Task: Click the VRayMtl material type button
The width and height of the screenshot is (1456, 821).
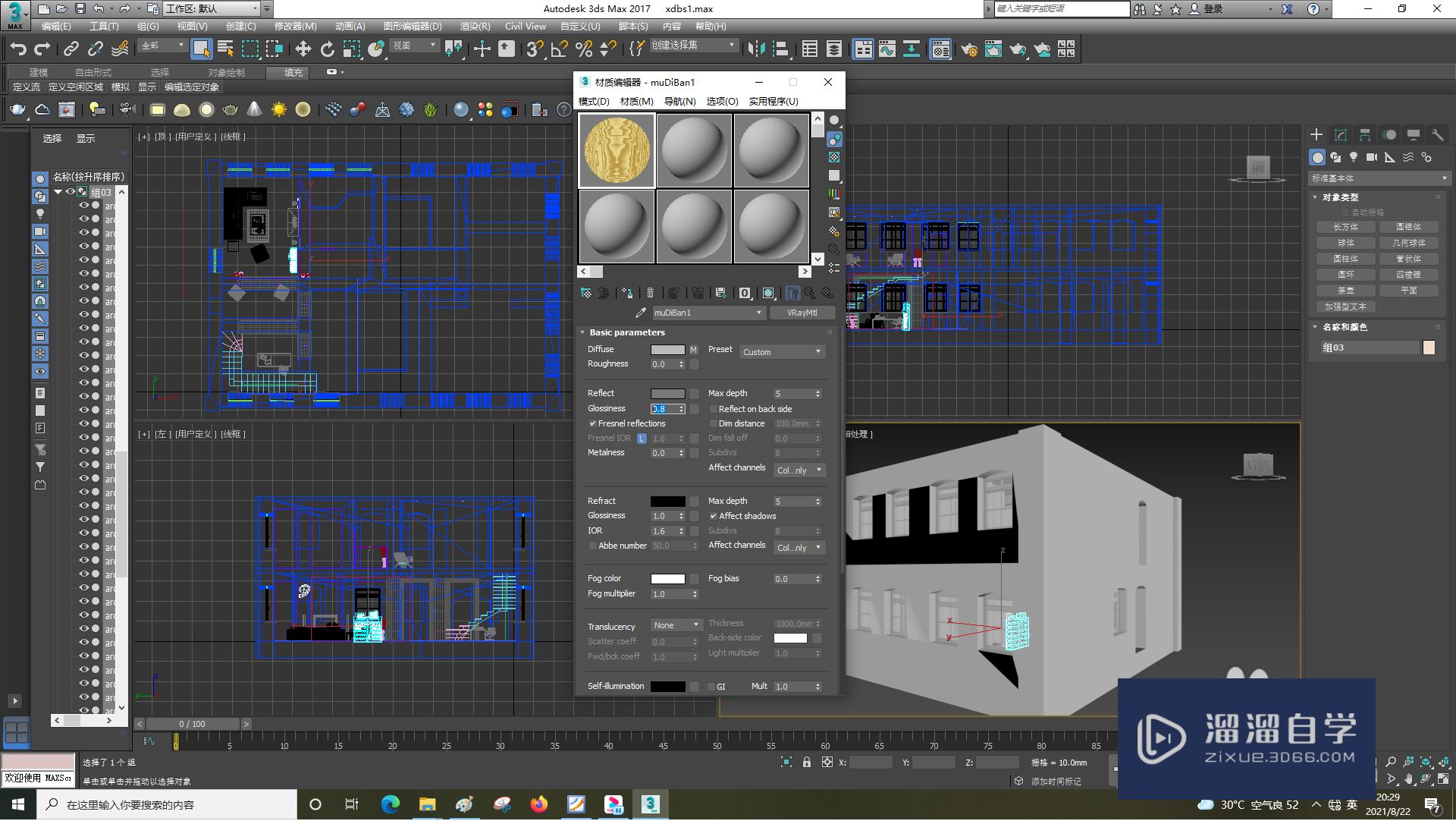Action: coord(802,313)
